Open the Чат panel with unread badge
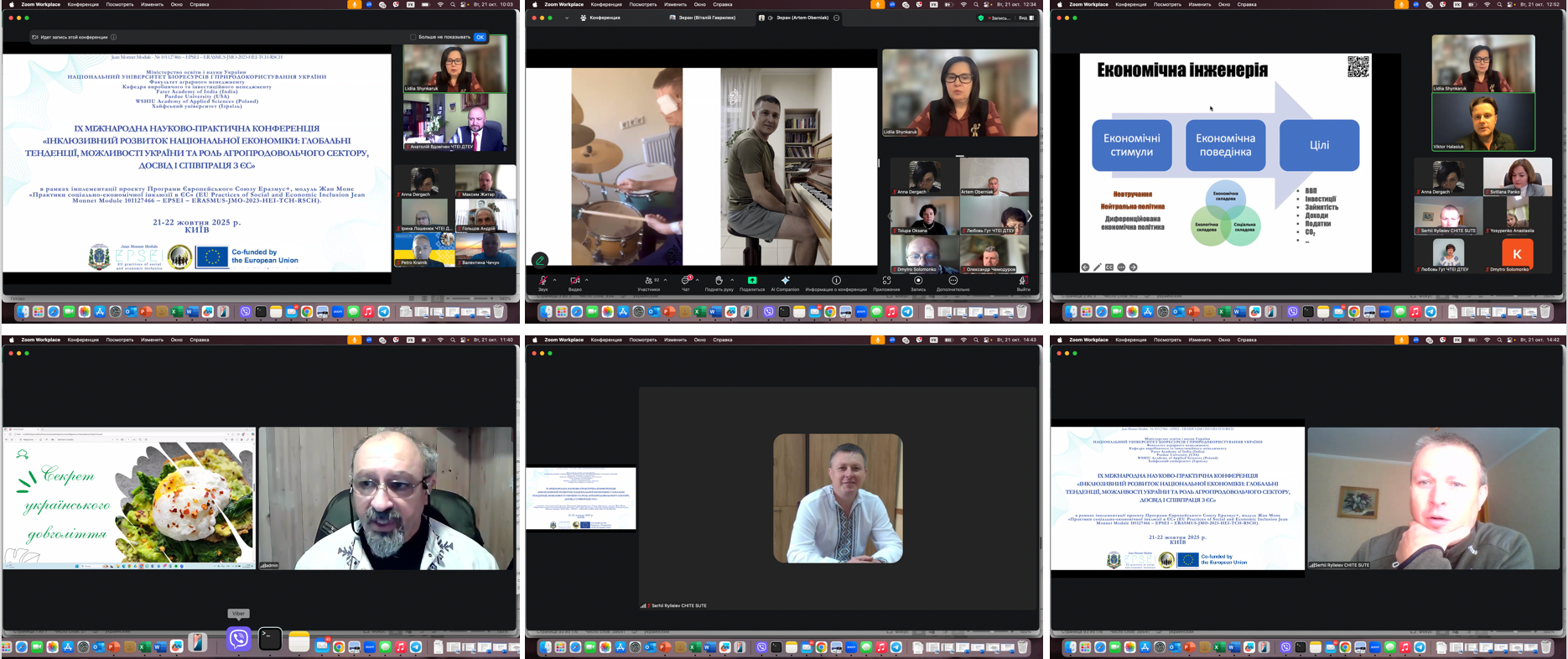The height and width of the screenshot is (659, 1568). (685, 281)
